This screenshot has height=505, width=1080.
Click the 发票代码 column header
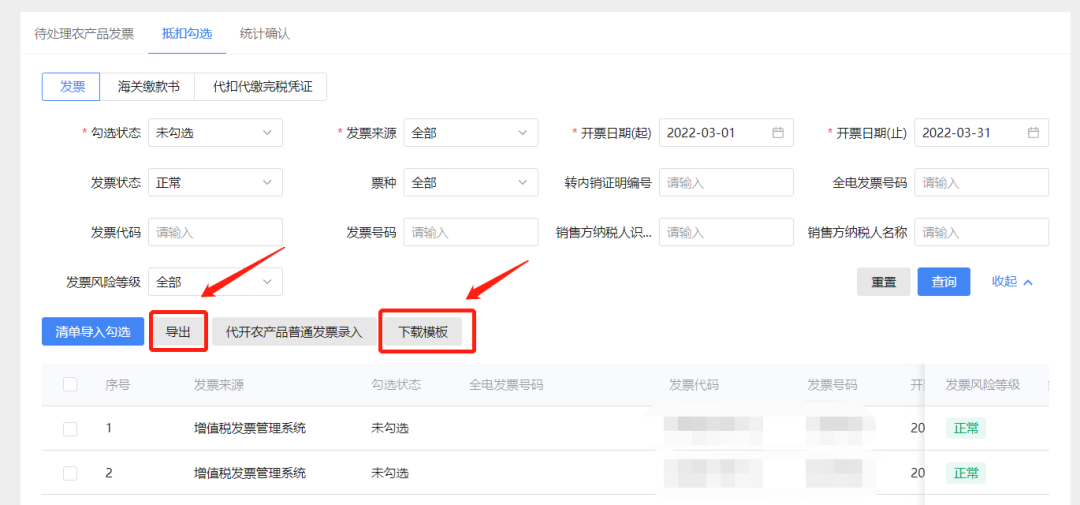coord(694,384)
